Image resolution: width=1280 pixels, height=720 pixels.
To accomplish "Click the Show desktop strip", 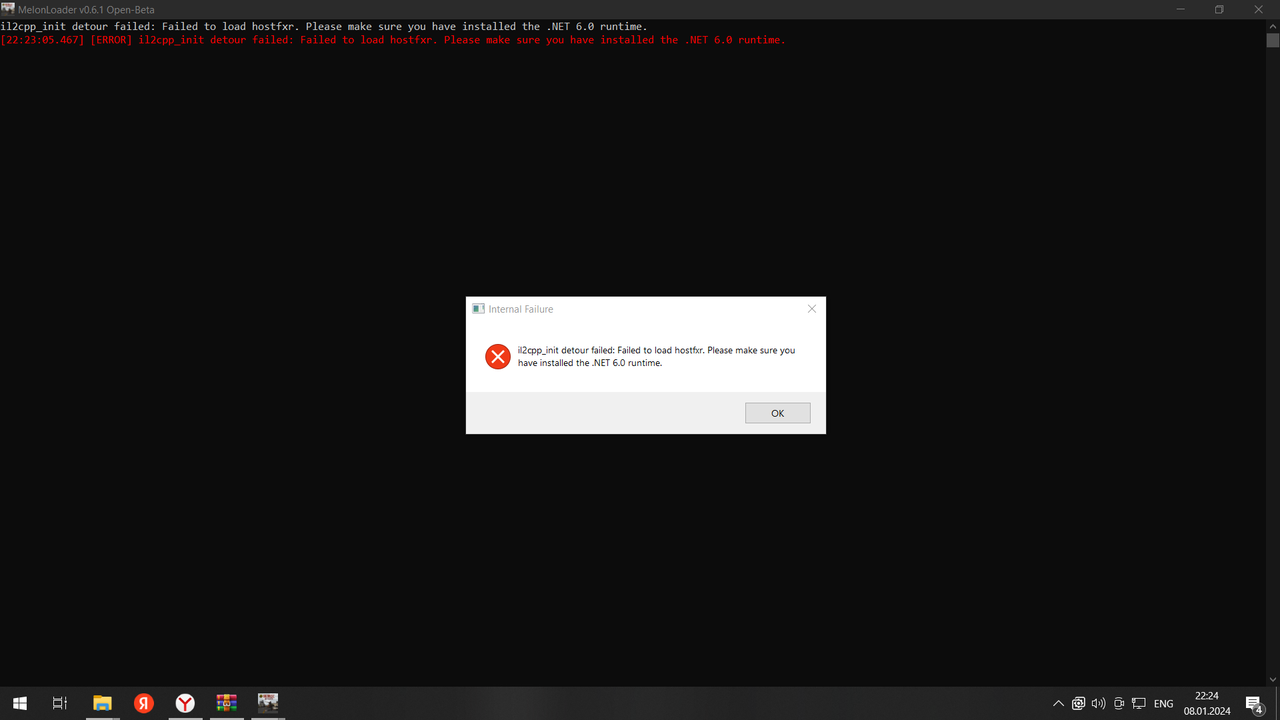I will pos(1277,703).
